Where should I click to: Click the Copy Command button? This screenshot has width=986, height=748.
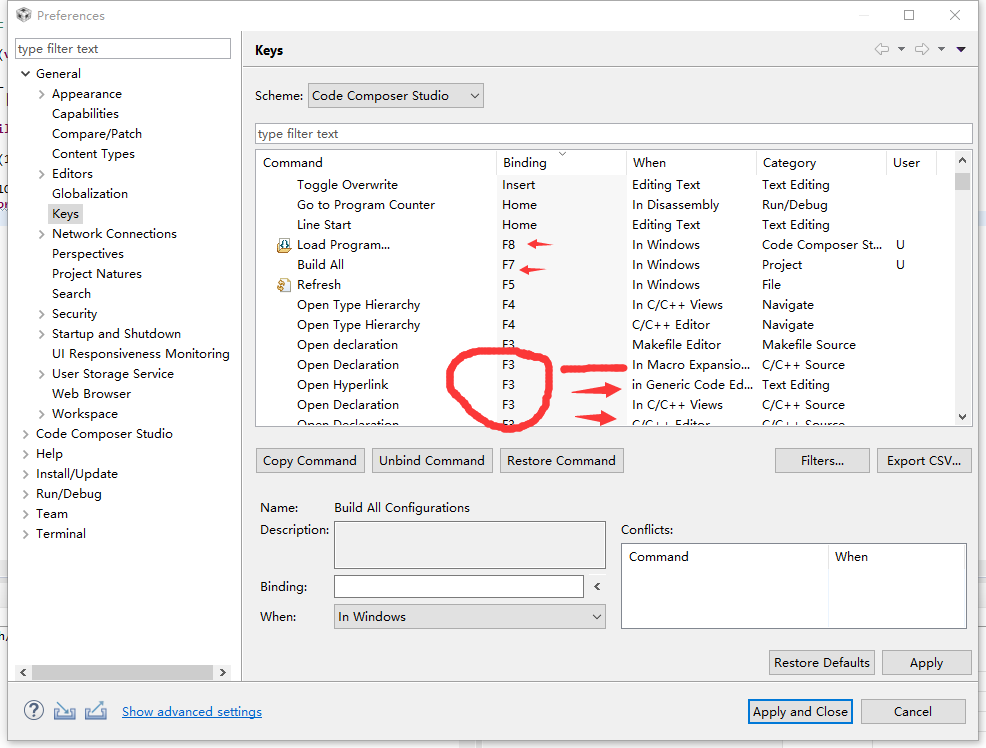coord(309,461)
